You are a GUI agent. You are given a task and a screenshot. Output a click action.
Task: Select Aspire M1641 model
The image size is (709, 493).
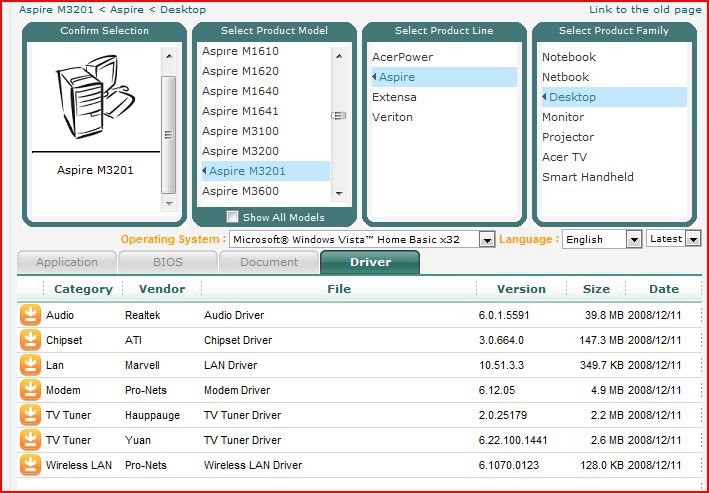[x=240, y=111]
